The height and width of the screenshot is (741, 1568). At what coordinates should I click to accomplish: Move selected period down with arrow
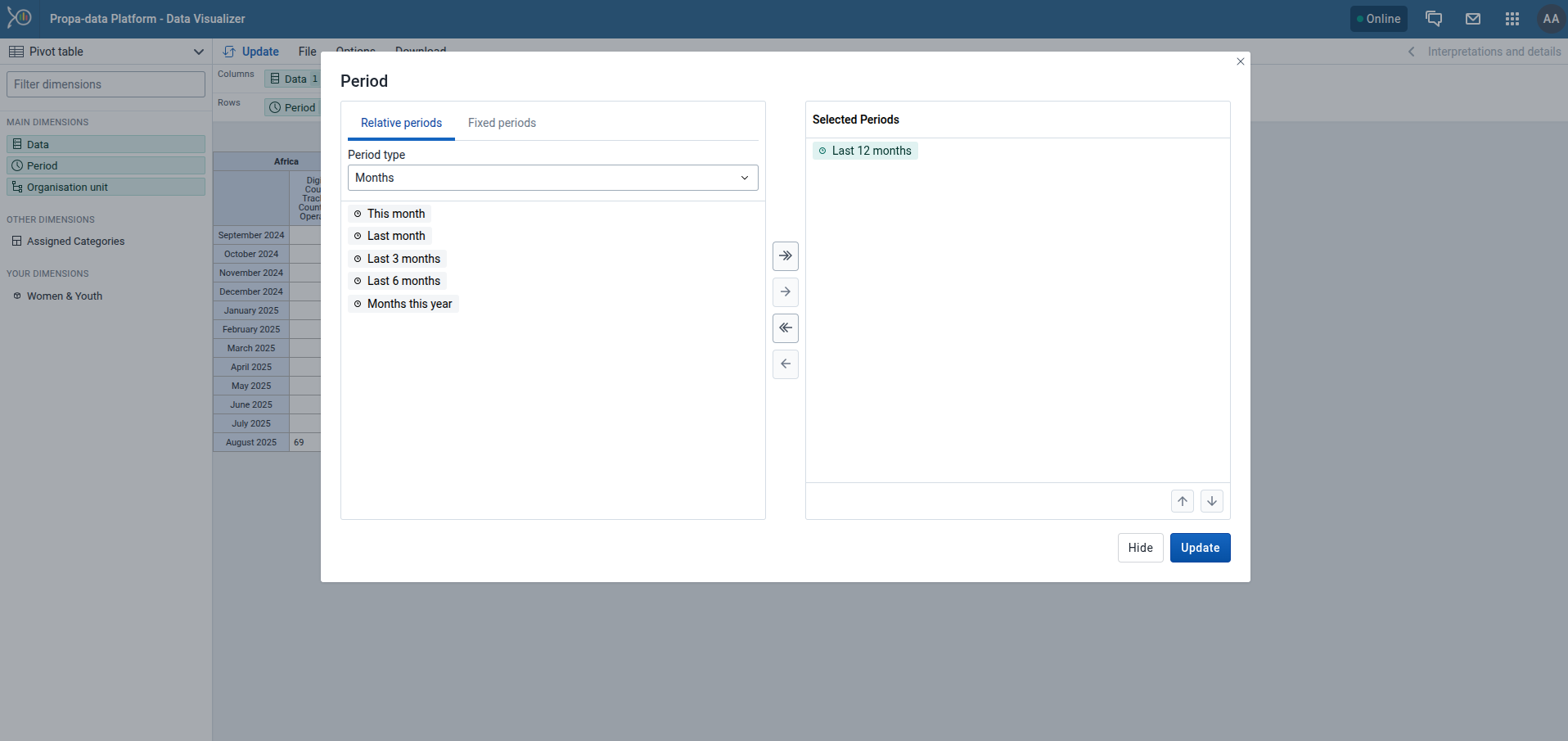point(1211,501)
